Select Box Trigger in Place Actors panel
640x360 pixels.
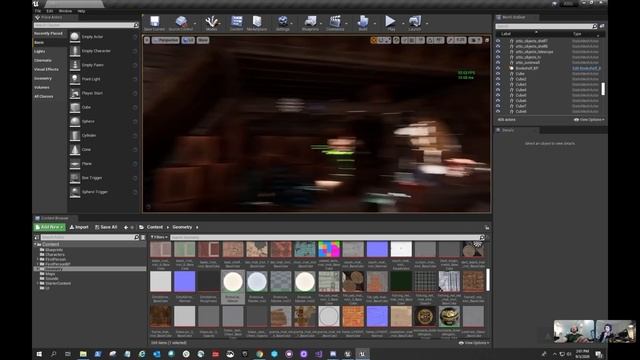click(x=103, y=178)
